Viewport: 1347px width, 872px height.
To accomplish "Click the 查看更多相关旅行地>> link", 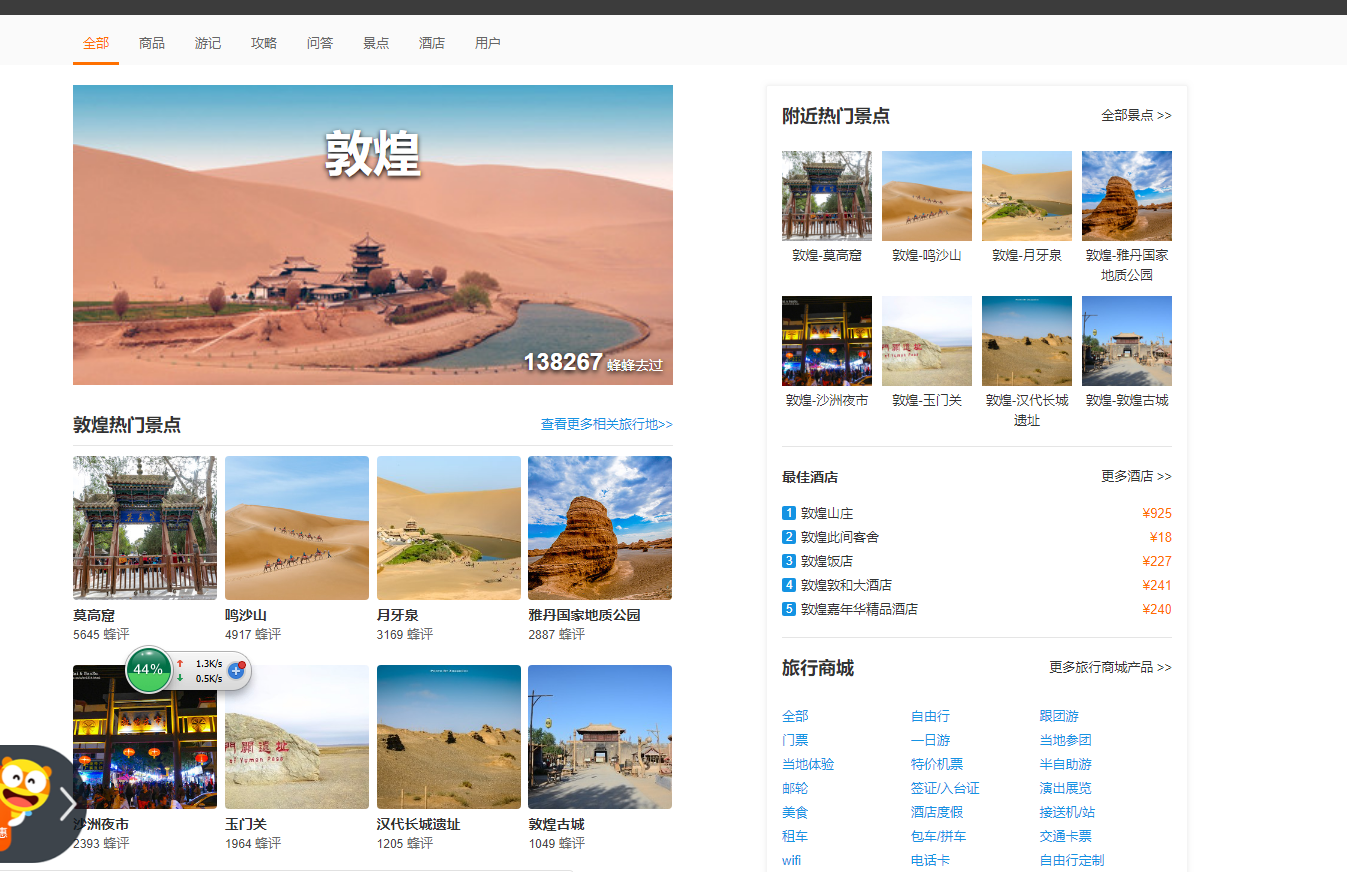I will 607,424.
